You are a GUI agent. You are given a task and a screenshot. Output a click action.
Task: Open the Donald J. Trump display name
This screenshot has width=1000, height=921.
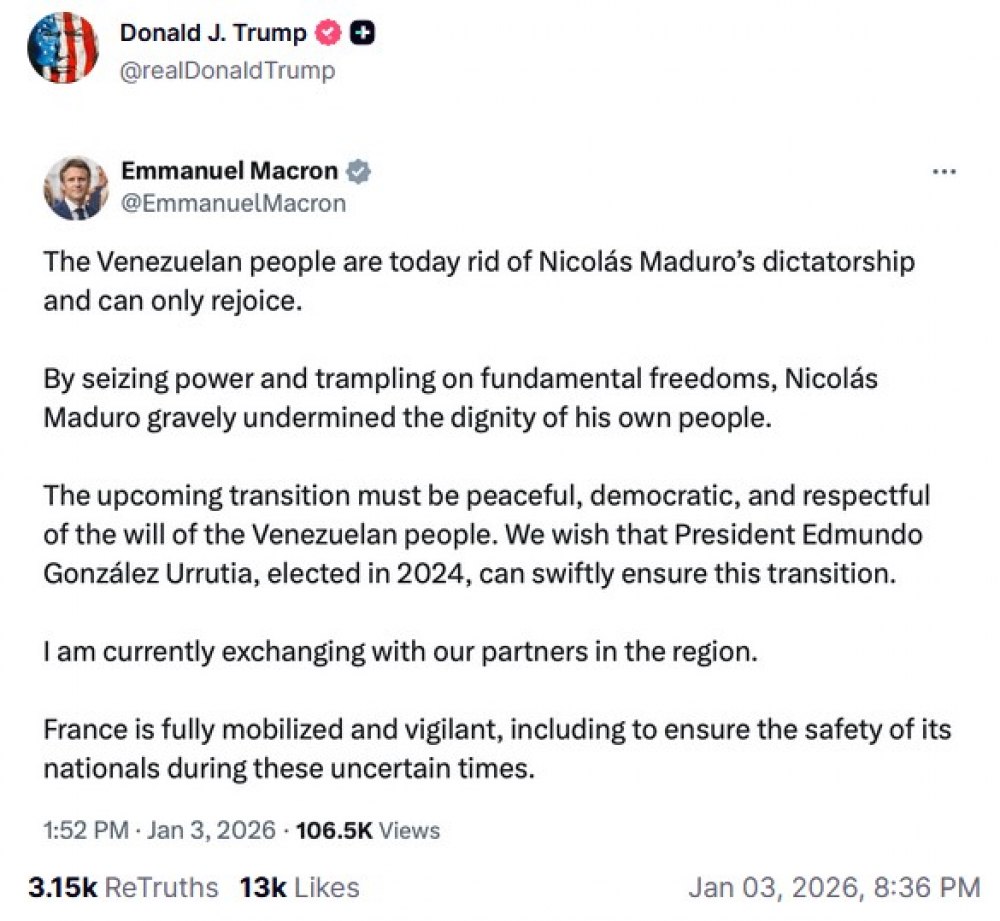coord(213,33)
